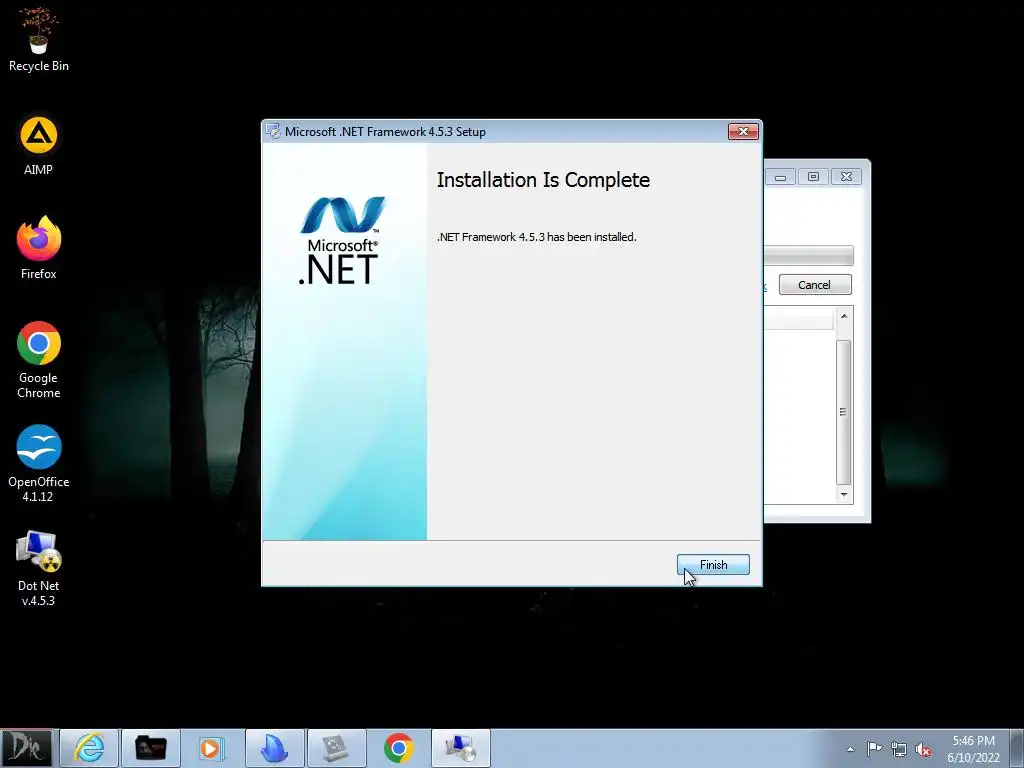This screenshot has height=768, width=1024.
Task: Open Internet Explorer from the taskbar
Action: (89, 748)
